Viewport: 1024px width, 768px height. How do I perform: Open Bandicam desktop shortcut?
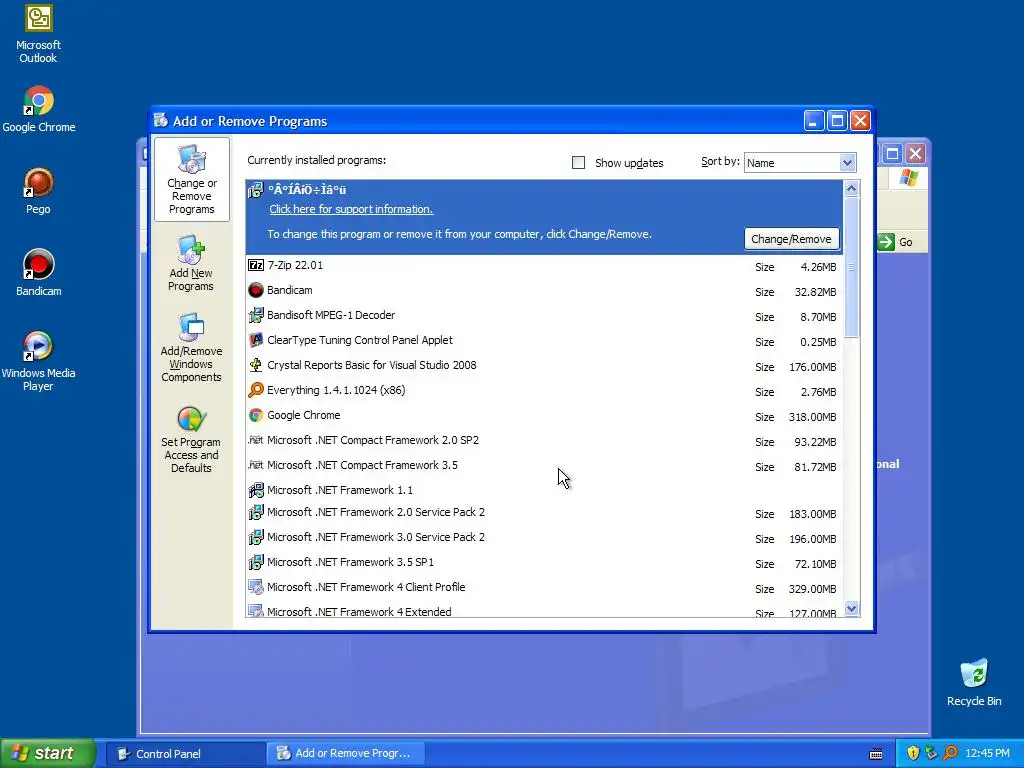coord(39,273)
